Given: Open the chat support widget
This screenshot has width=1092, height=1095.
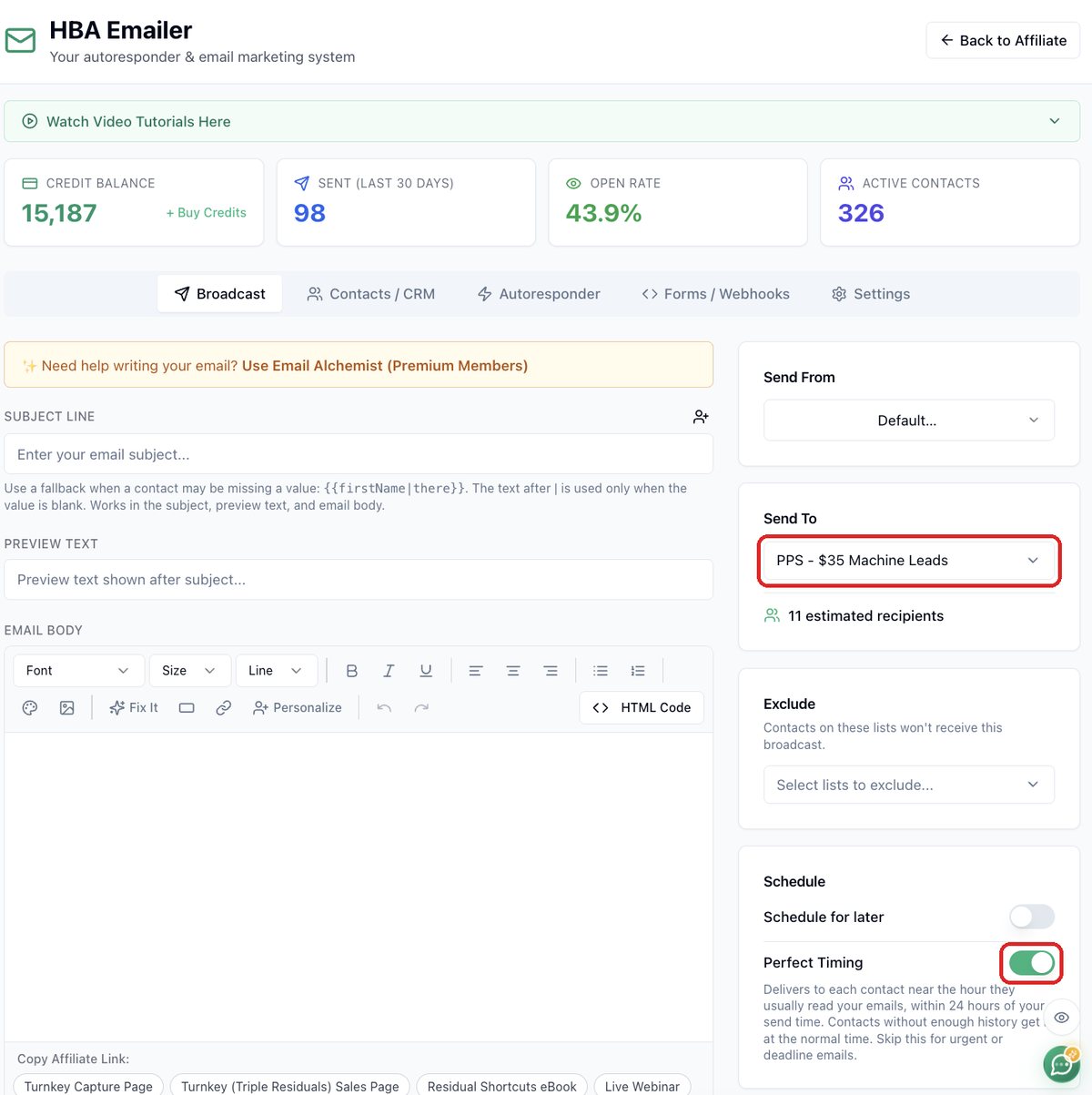Looking at the screenshot, I should pos(1061,1062).
